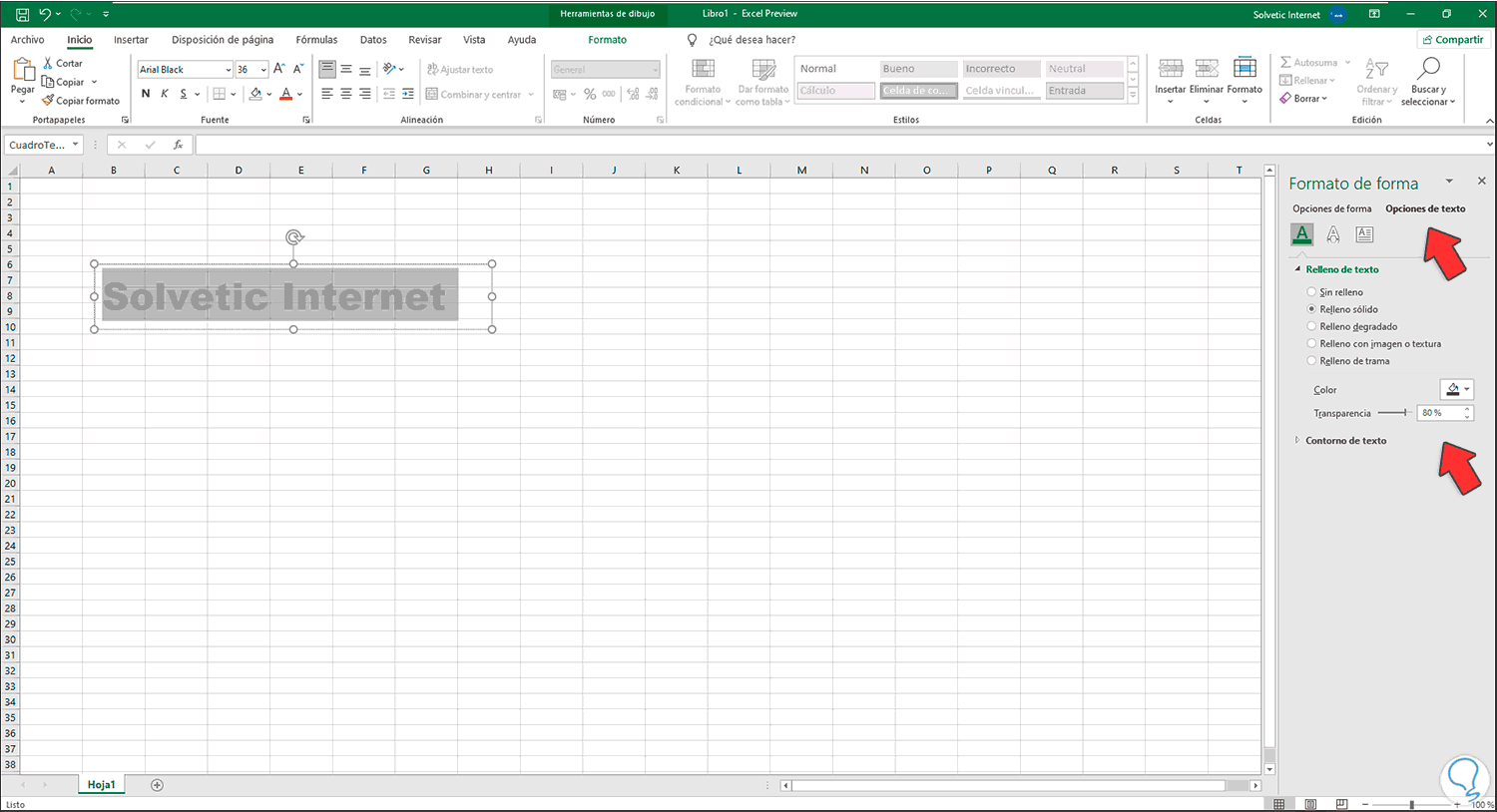Select the Relleno sólido radio option
Image resolution: width=1497 pixels, height=812 pixels.
pos(1311,309)
